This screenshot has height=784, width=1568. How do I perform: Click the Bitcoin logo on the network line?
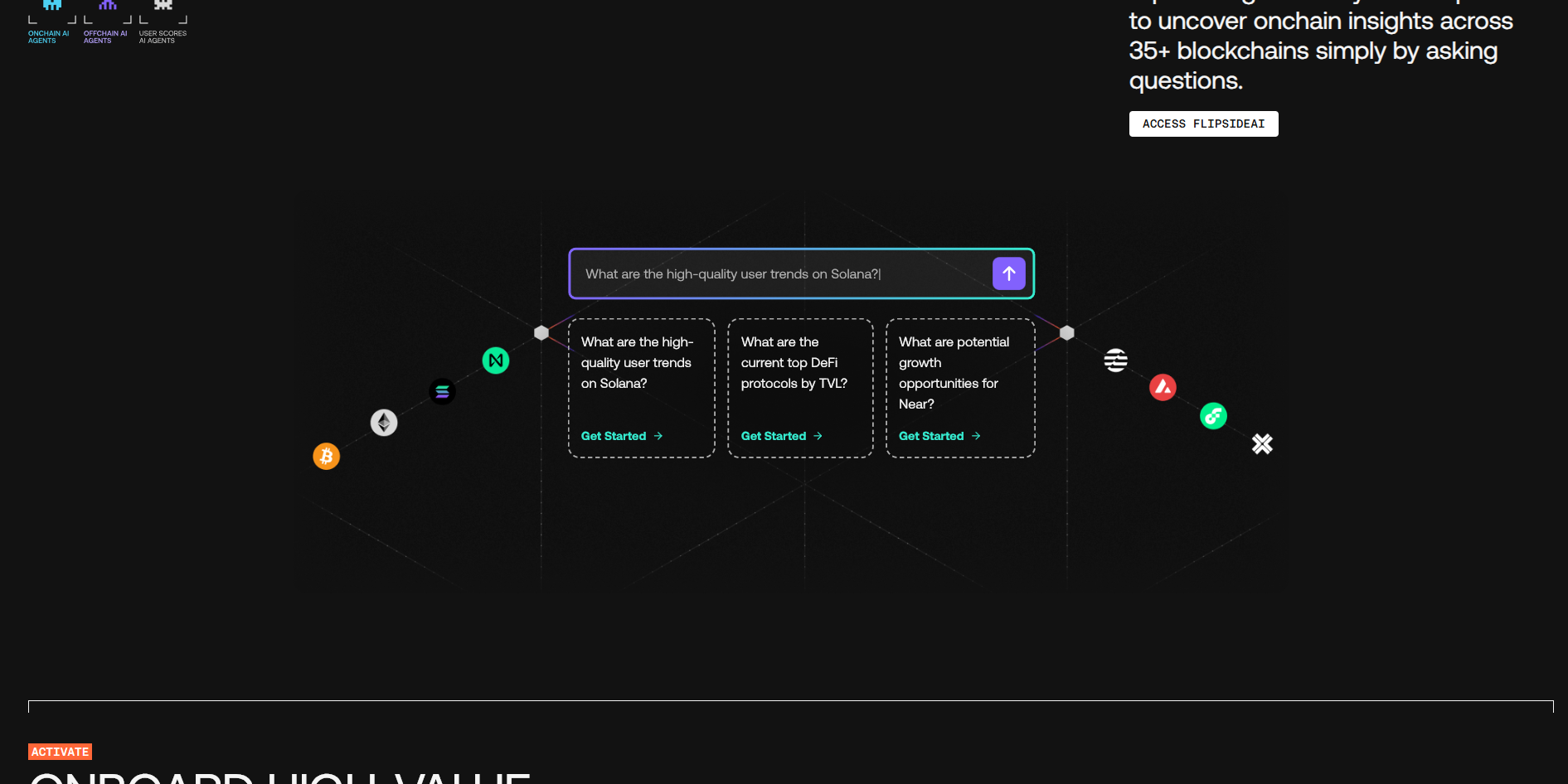[x=326, y=456]
